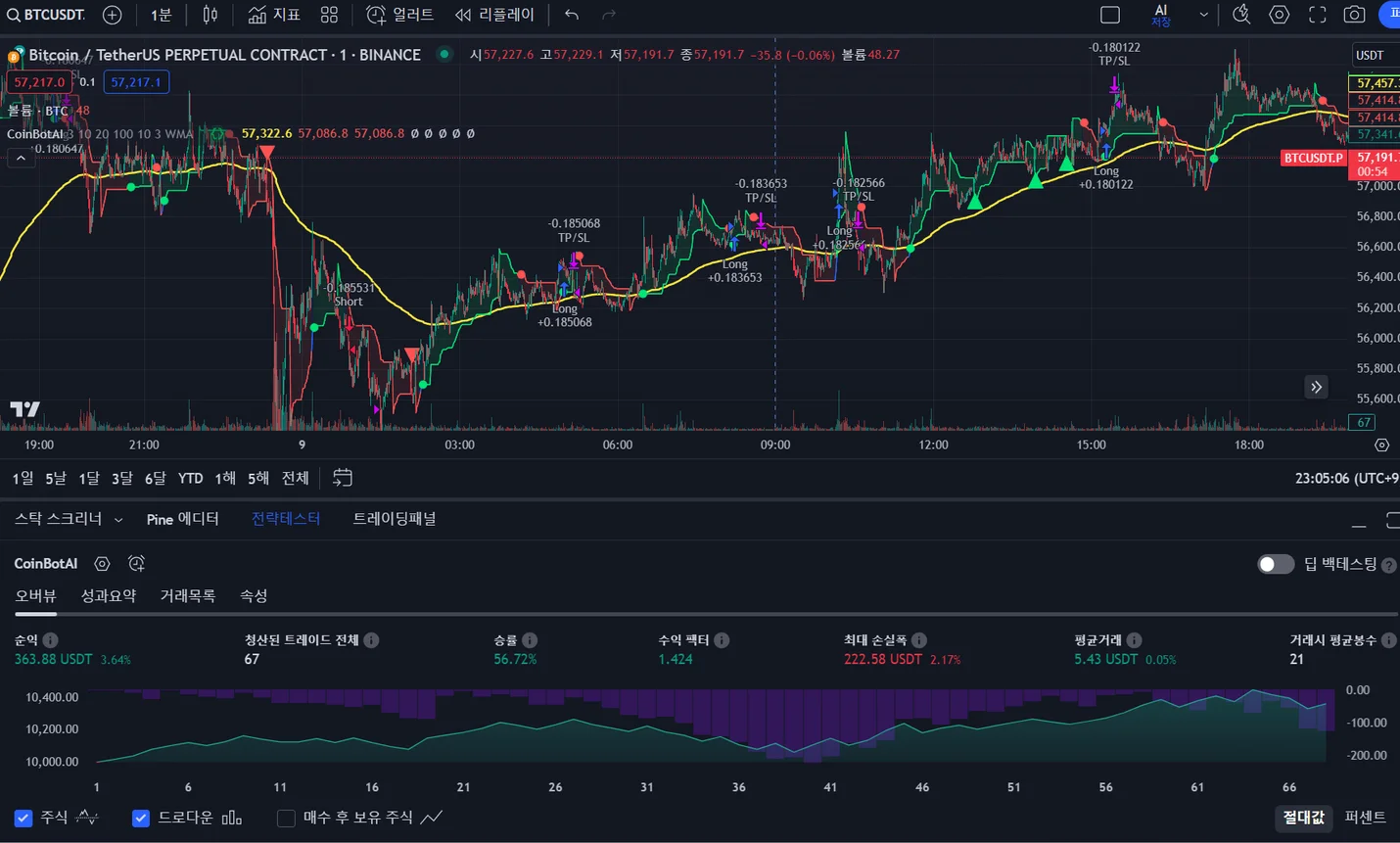Show info for 순익
Screen dimensions: 1400x843
click(51, 640)
